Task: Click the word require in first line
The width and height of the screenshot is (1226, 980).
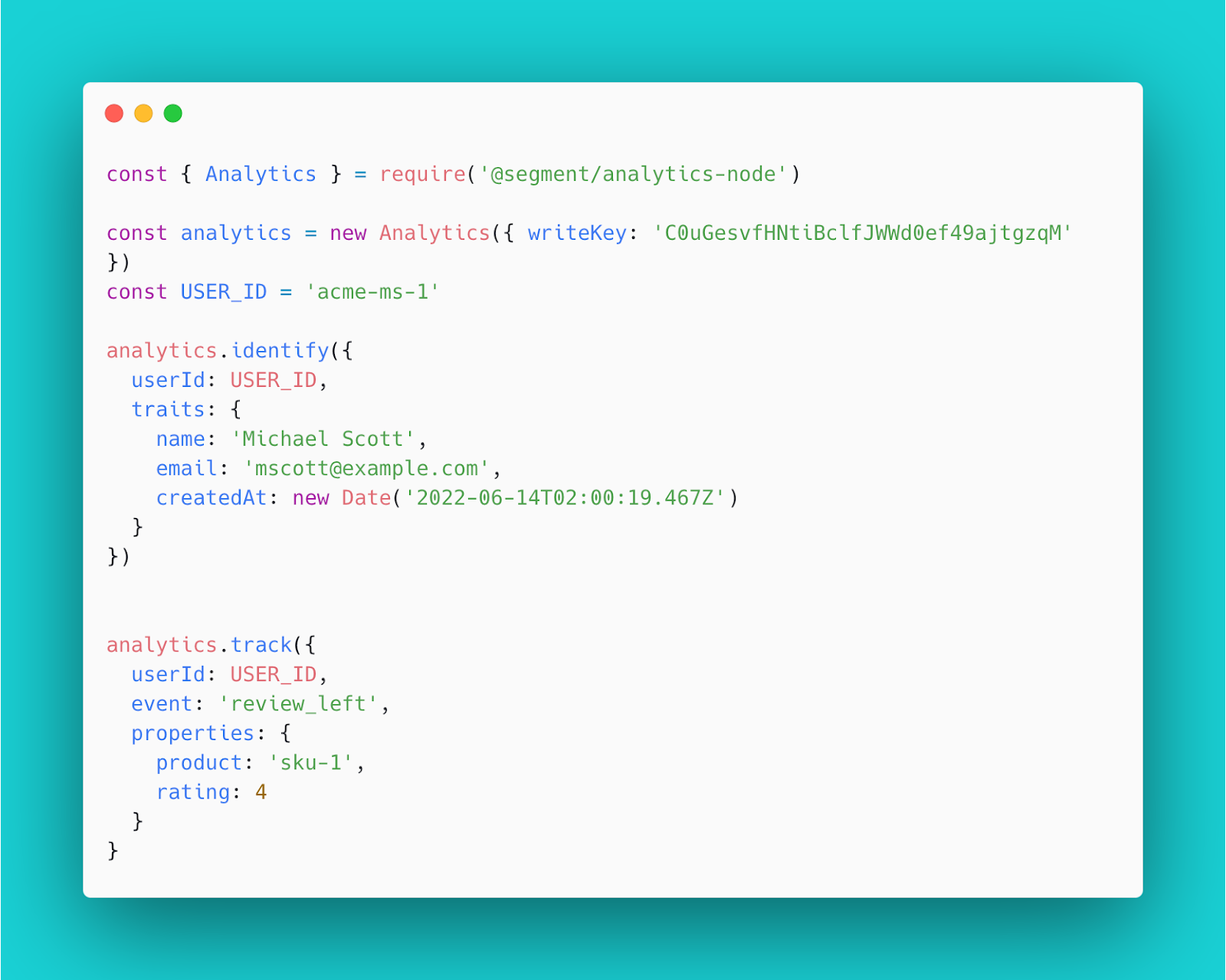Action: click(422, 175)
